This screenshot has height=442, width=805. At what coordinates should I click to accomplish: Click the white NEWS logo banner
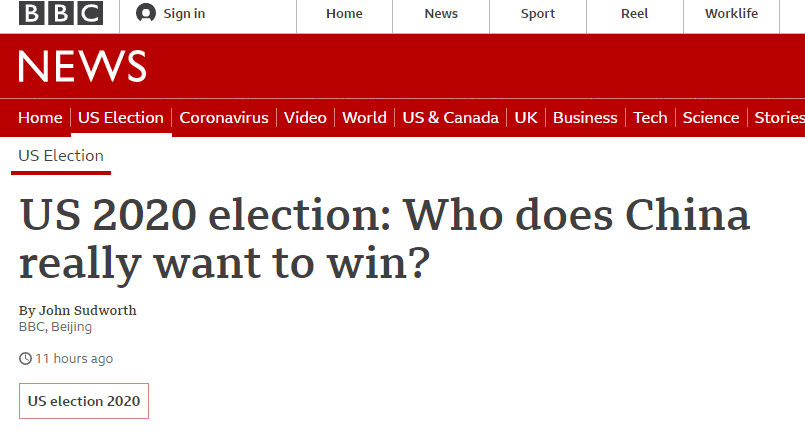click(82, 66)
